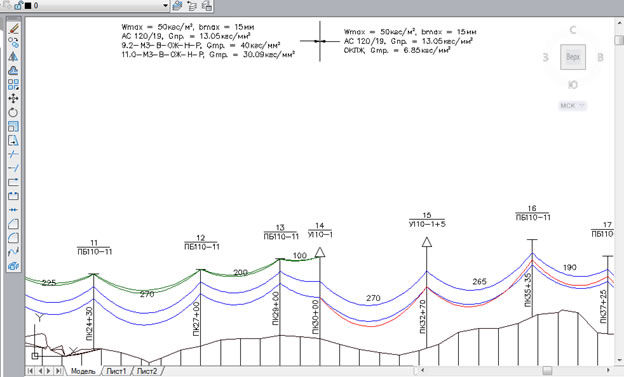Screen dimensions: 624x377
Task: Select the Fillet tool
Action: (x=13, y=238)
